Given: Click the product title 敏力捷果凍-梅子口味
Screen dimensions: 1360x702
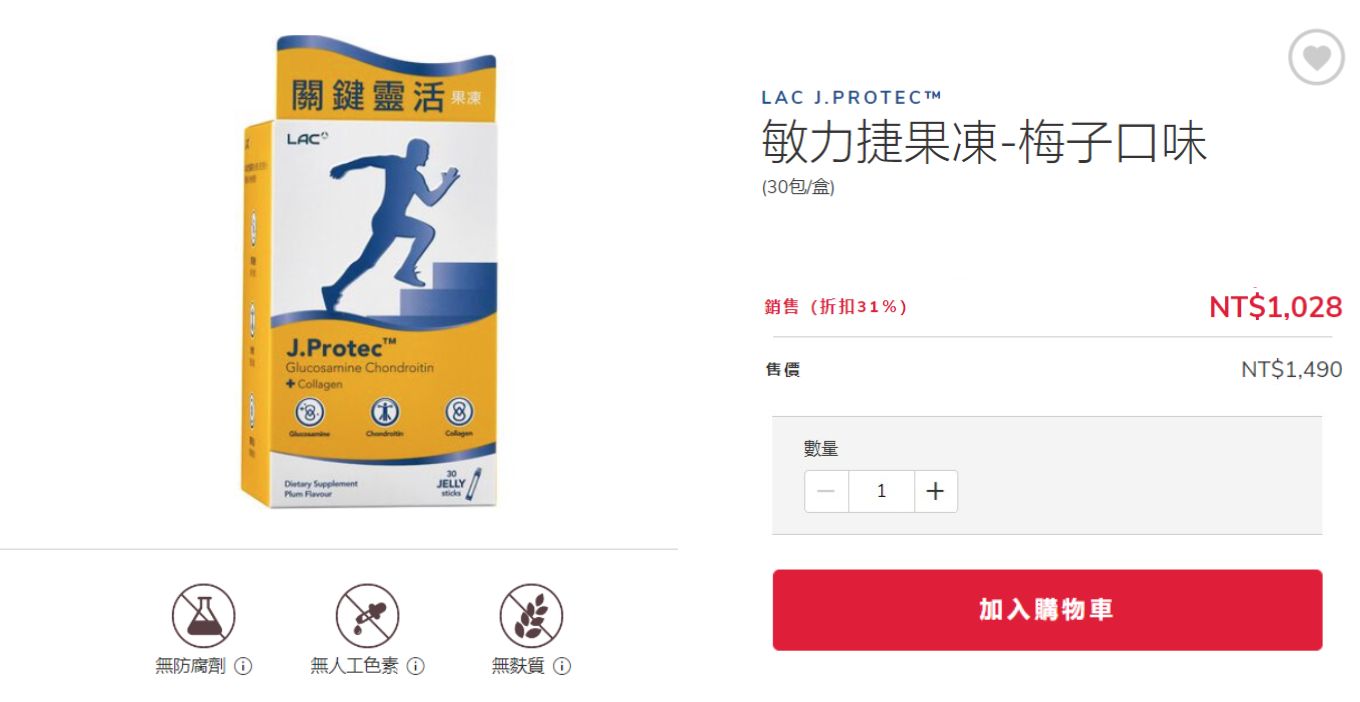Looking at the screenshot, I should [985, 141].
